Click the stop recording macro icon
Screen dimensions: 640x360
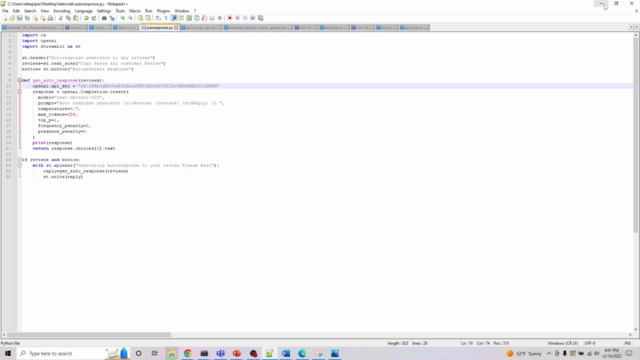(x=238, y=18)
